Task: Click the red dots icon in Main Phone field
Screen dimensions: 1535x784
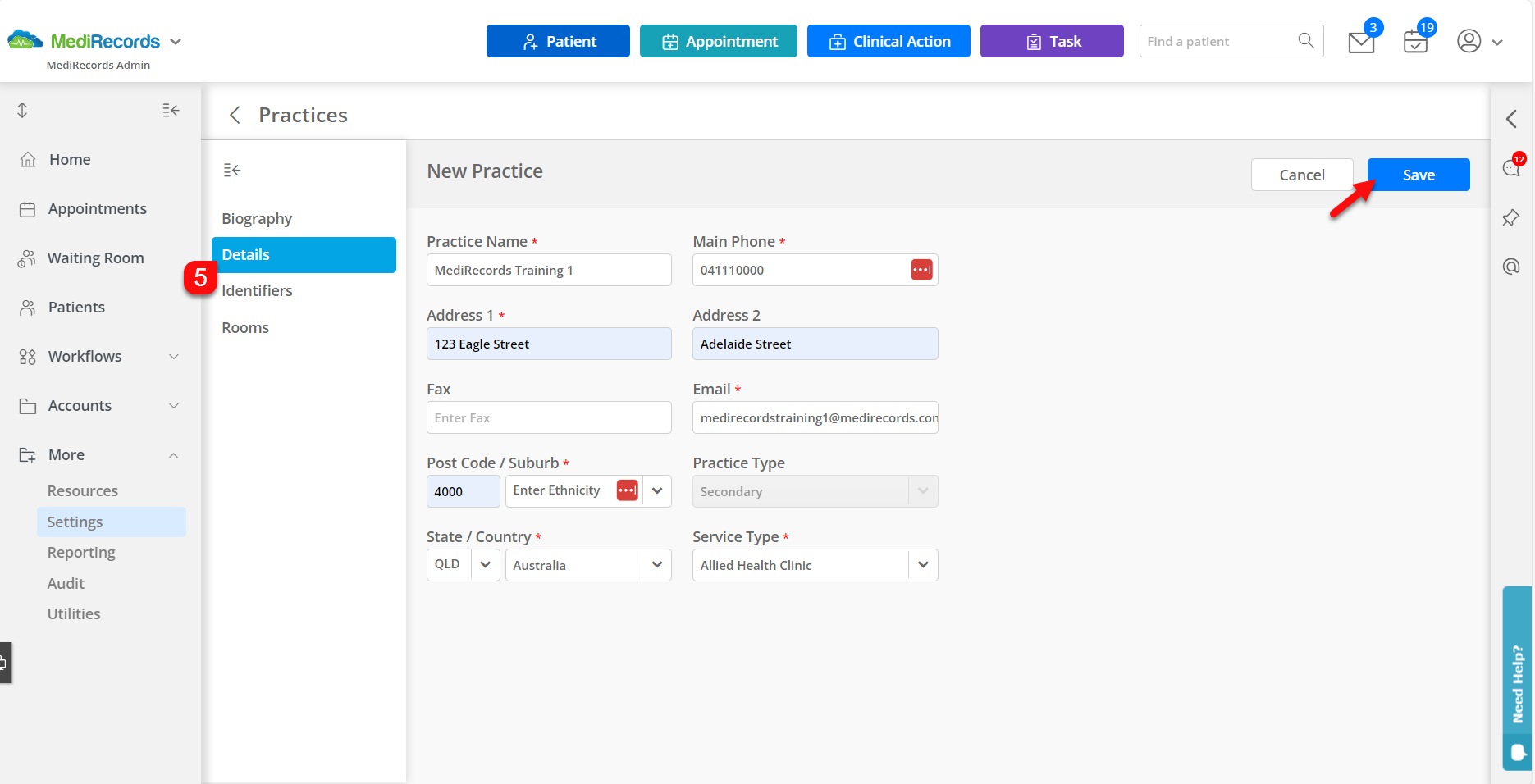Action: tap(921, 270)
